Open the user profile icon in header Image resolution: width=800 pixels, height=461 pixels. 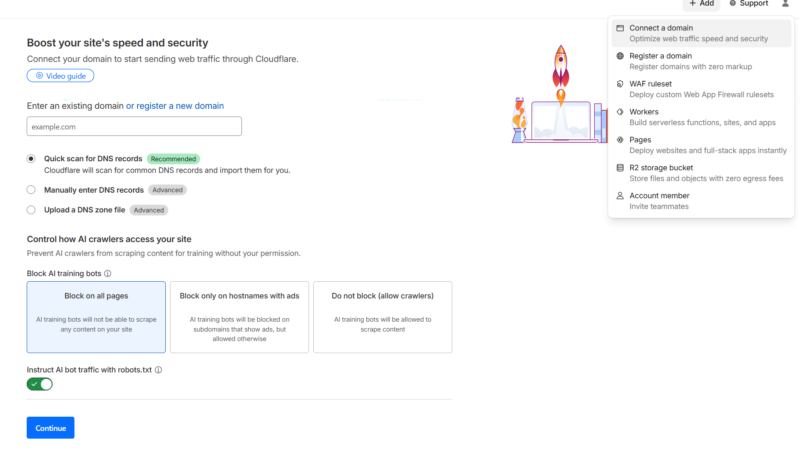[x=785, y=4]
